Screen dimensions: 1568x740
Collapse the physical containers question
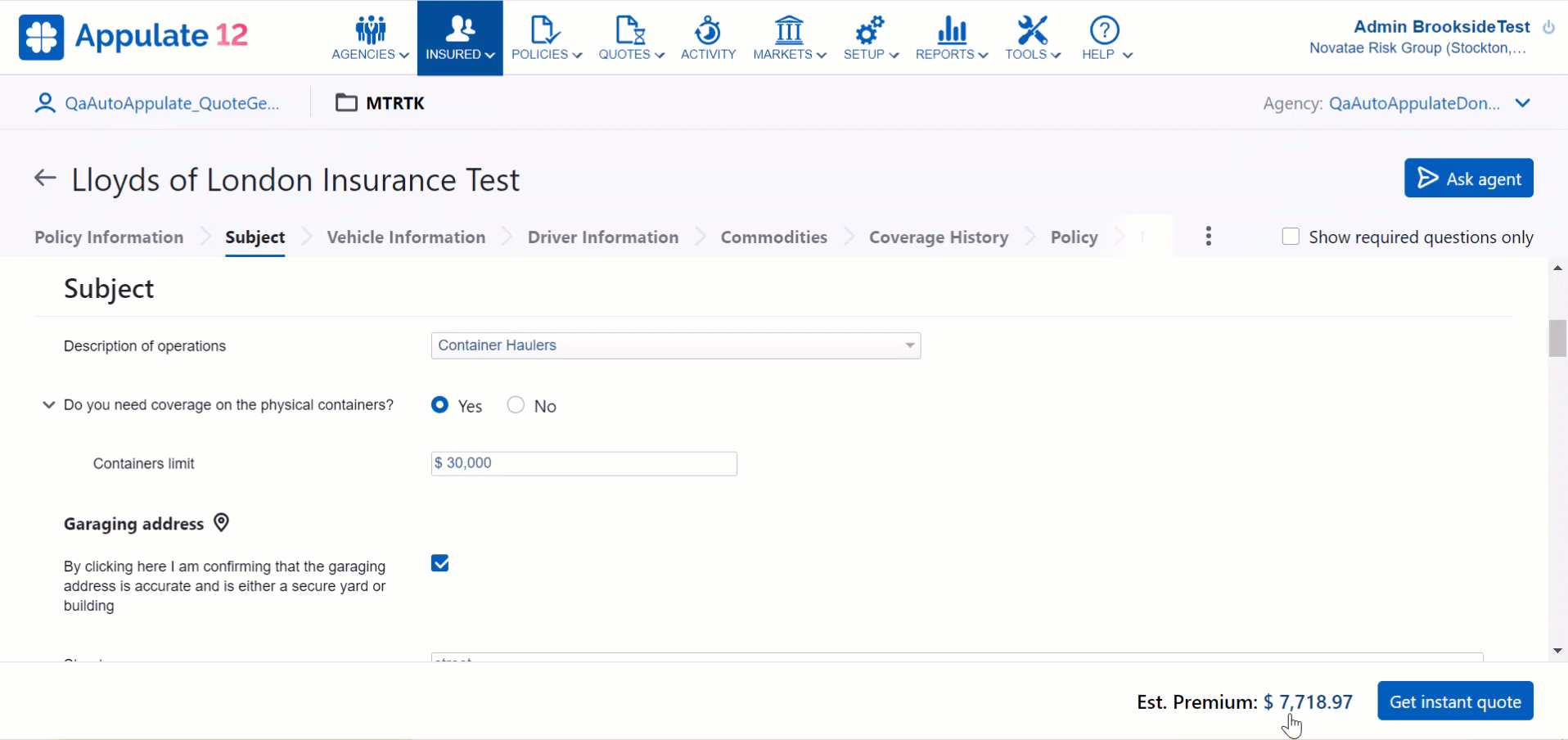48,404
